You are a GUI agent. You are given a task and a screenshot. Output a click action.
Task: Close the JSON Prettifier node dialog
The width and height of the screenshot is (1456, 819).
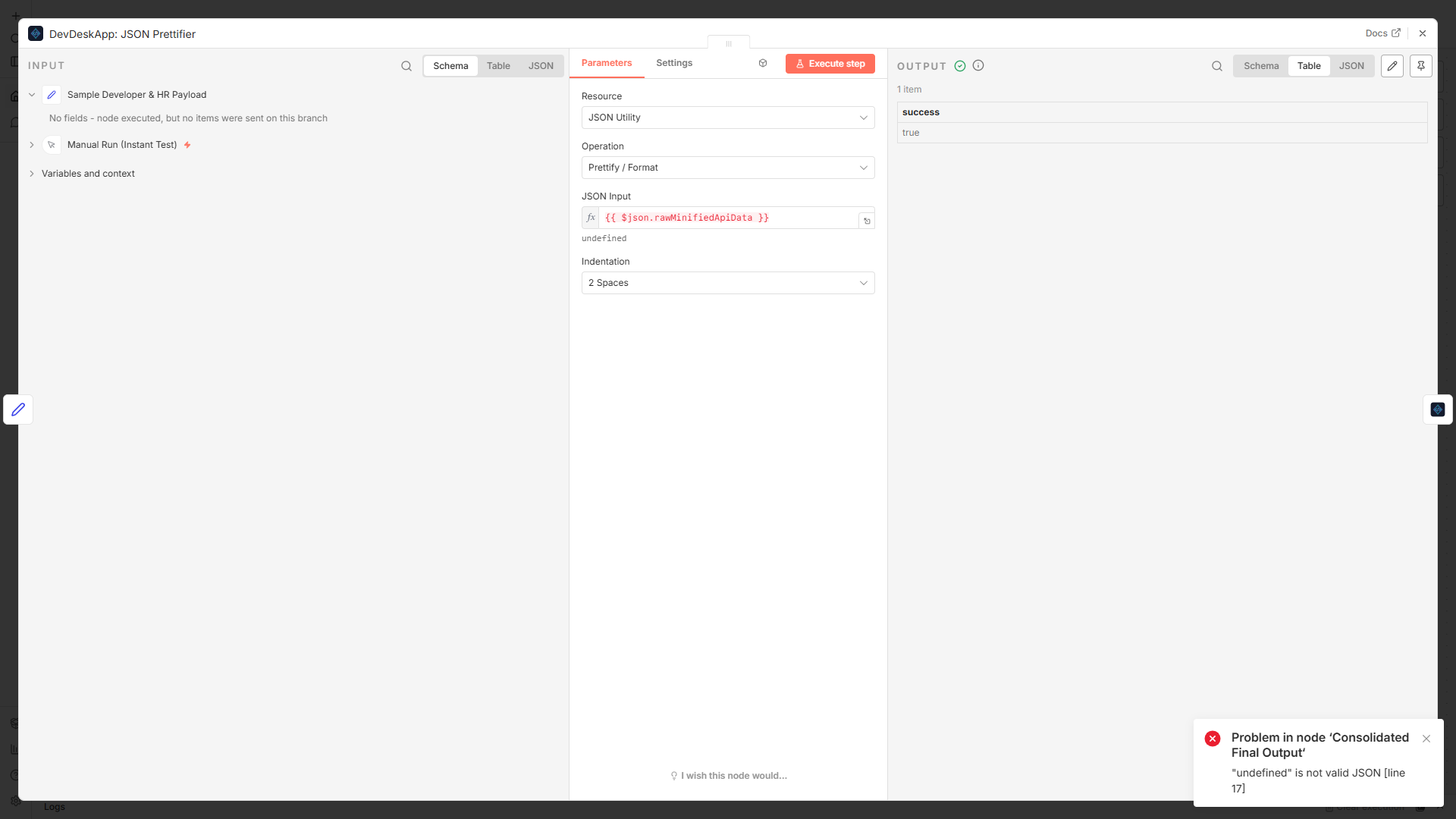(x=1423, y=33)
